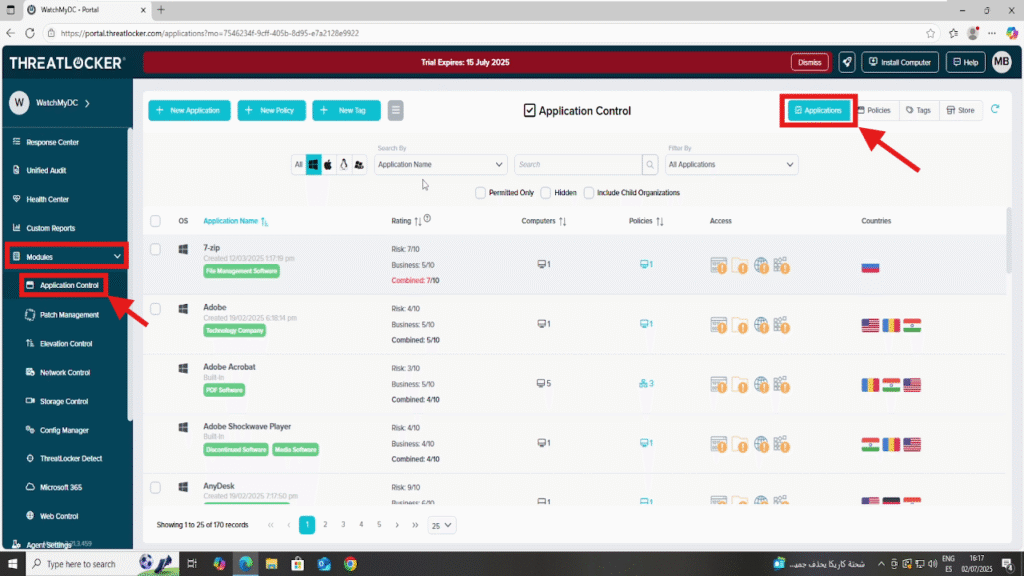Click the Rating info icon
Viewport: 1024px width, 576px height.
(427, 219)
